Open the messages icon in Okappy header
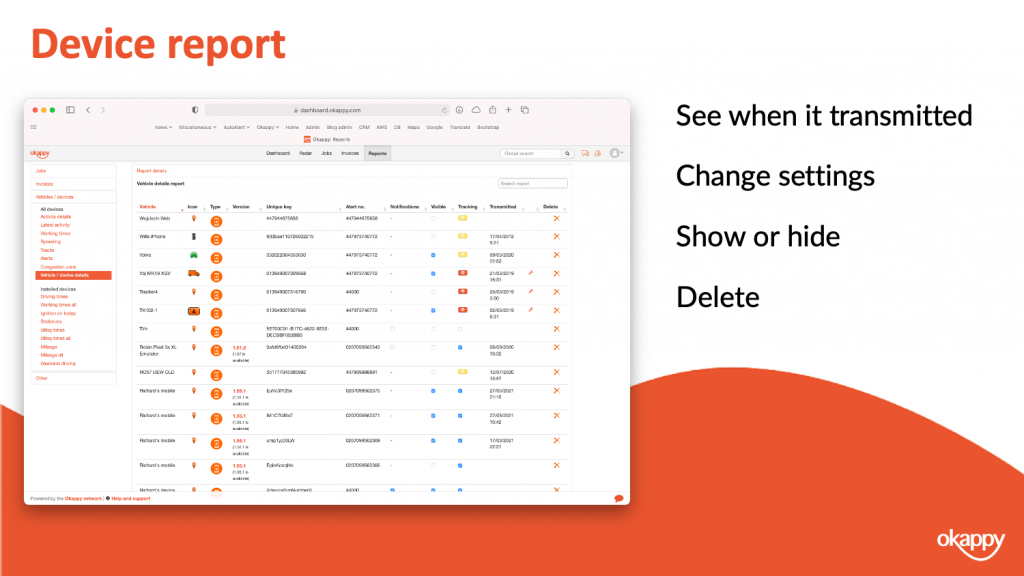The width and height of the screenshot is (1024, 576). pos(584,153)
